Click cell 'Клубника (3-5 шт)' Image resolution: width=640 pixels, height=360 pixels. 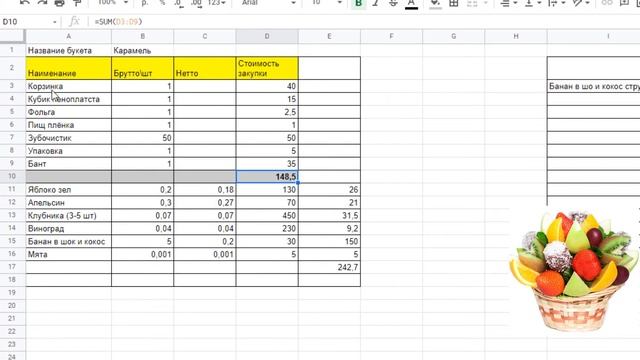click(x=69, y=216)
